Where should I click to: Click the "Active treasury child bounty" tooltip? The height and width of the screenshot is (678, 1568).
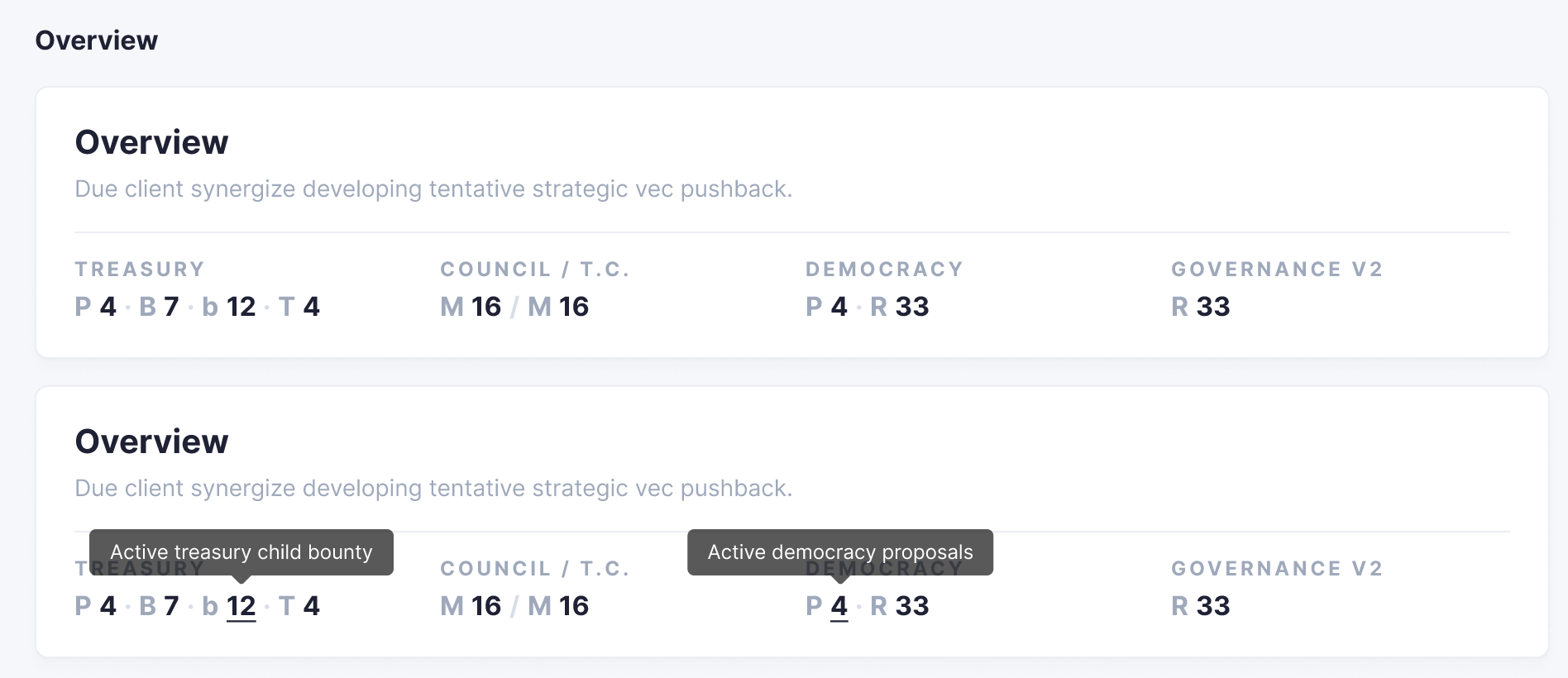[241, 551]
